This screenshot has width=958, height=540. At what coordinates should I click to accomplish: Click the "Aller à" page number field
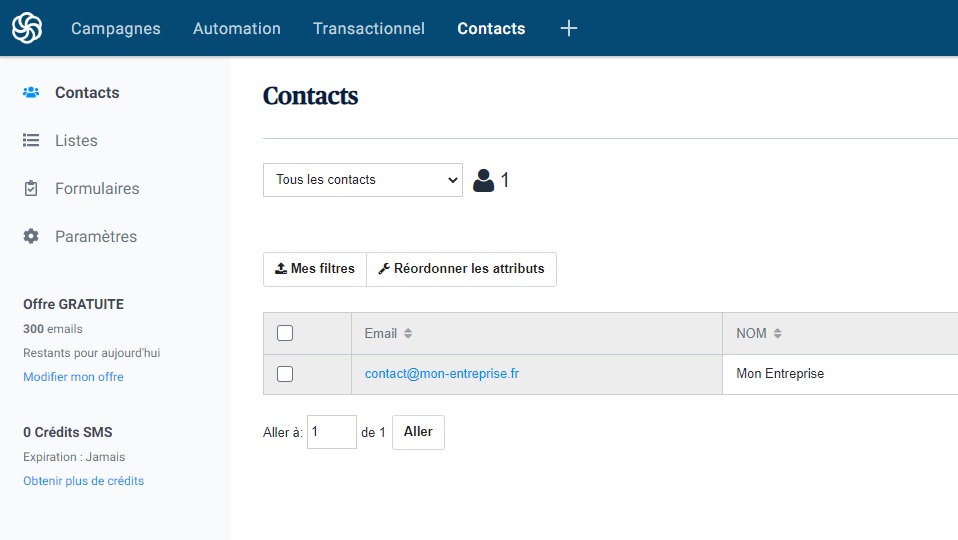[x=331, y=432]
